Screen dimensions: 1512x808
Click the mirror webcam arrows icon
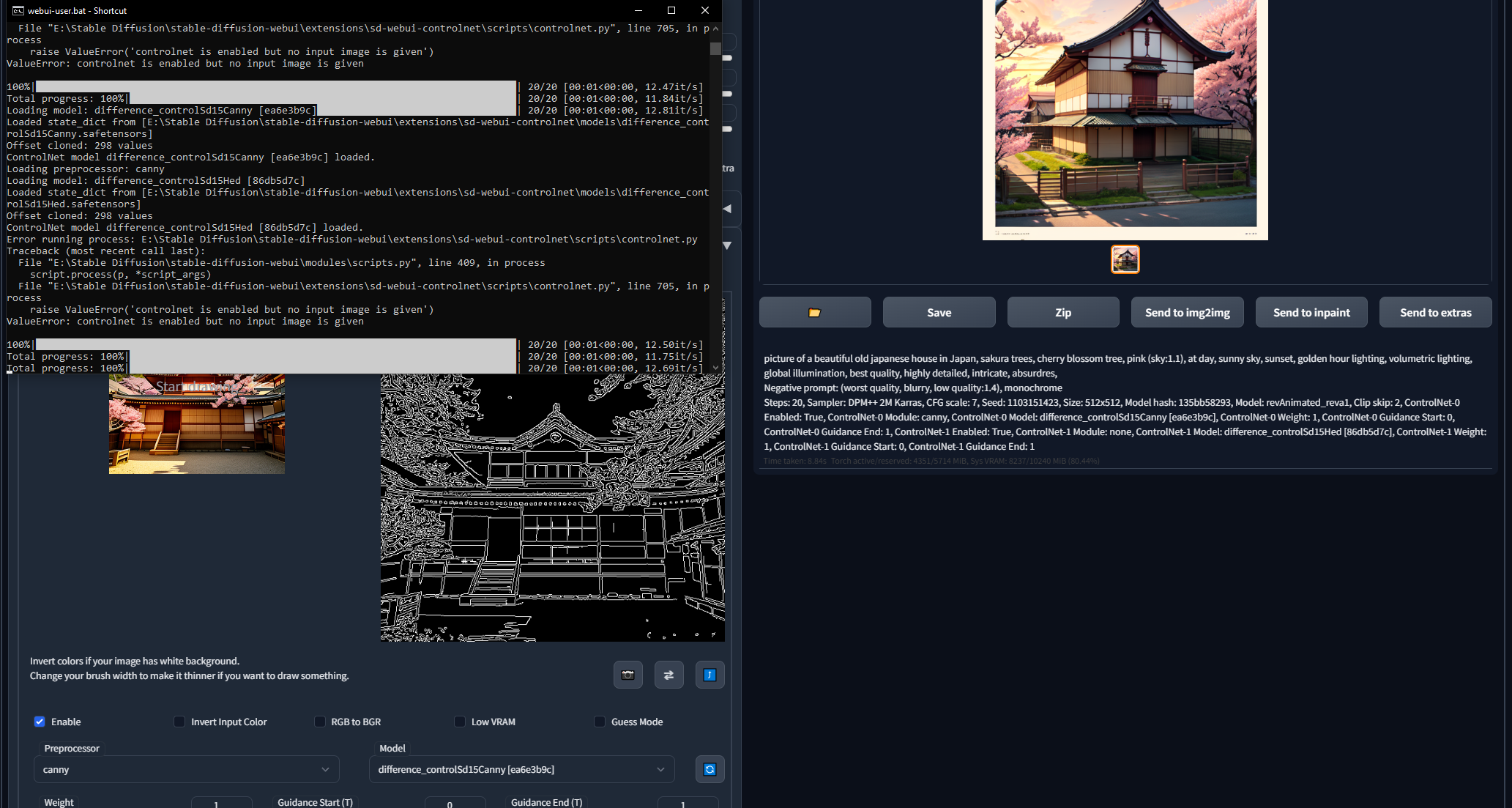click(x=669, y=675)
